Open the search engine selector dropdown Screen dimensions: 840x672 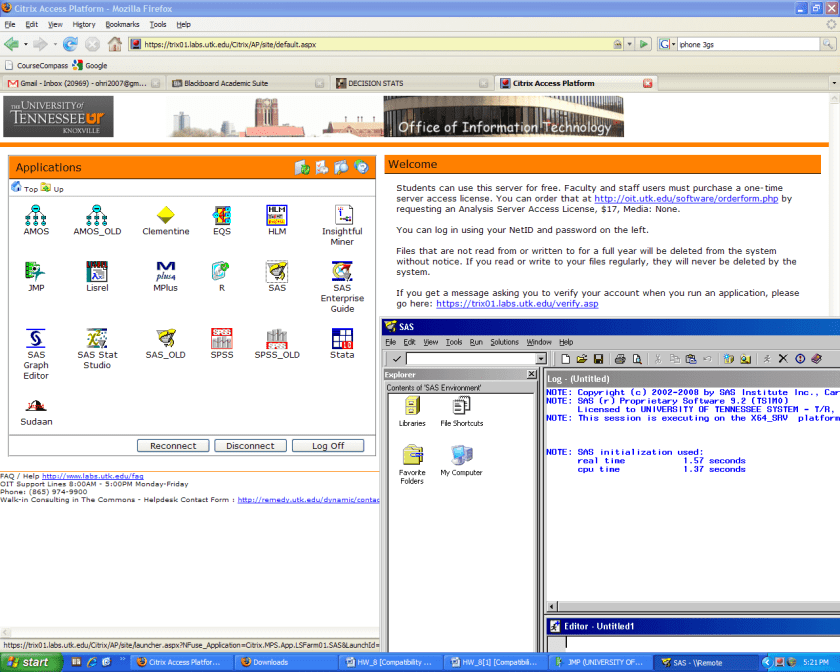click(x=666, y=44)
